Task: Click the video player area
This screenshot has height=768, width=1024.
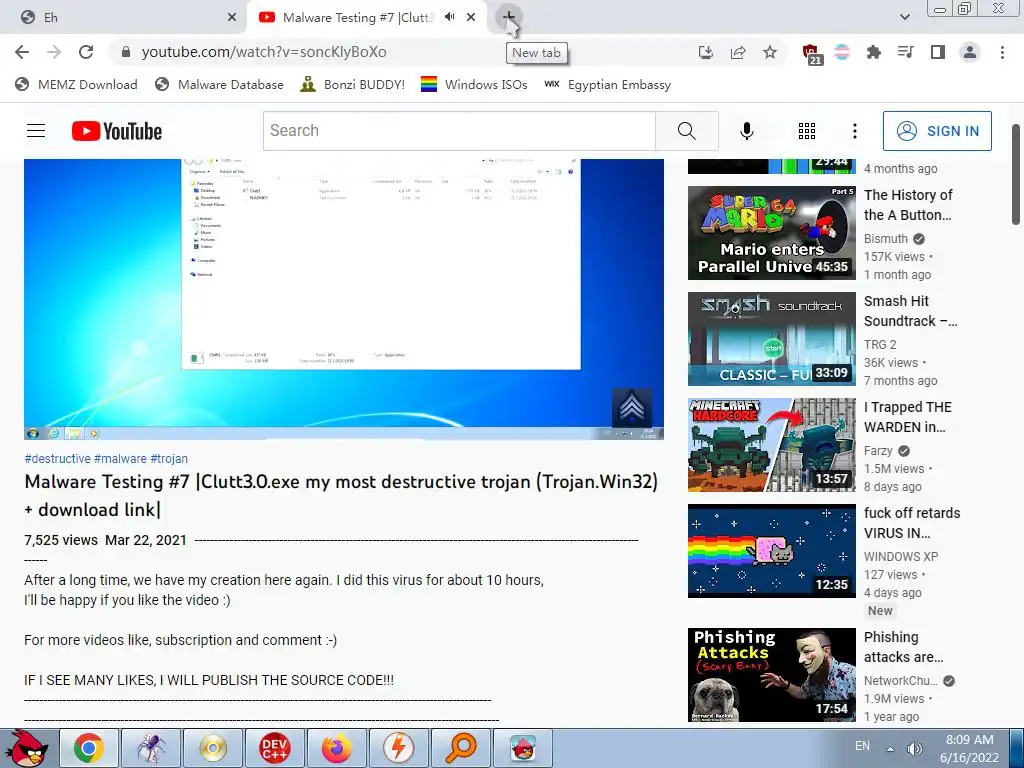Action: click(344, 299)
